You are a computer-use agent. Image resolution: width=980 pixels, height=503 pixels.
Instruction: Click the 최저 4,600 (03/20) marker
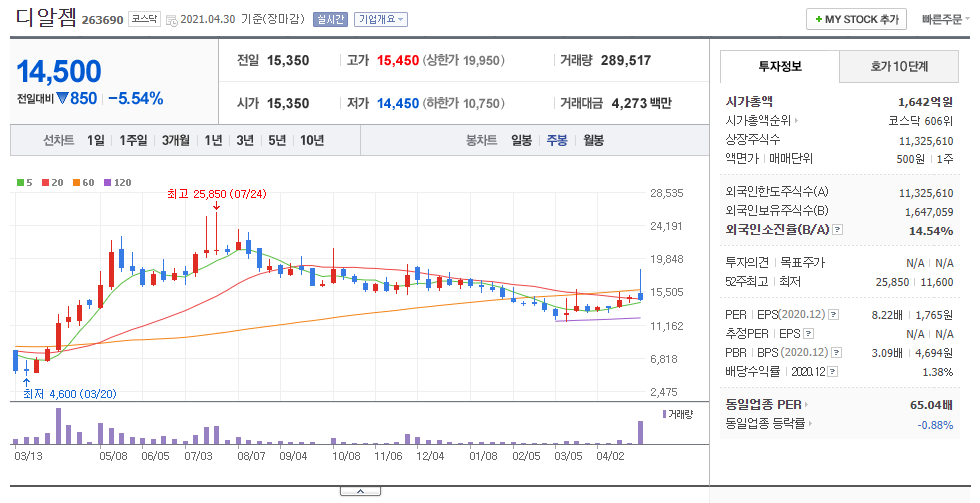point(69,394)
